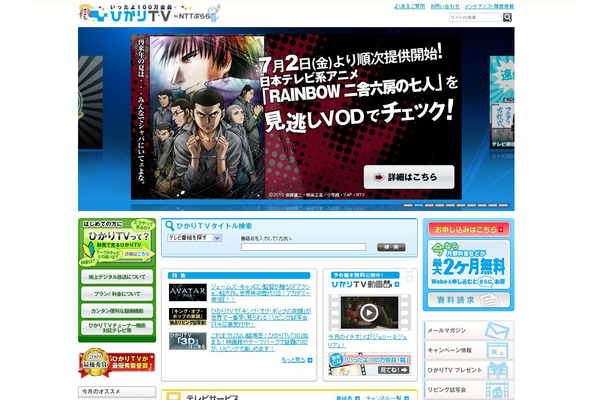Image resolution: width=610 pixels, height=400 pixels.
Task: Click the ひかりTV 3D thumbnail
Action: (188, 341)
